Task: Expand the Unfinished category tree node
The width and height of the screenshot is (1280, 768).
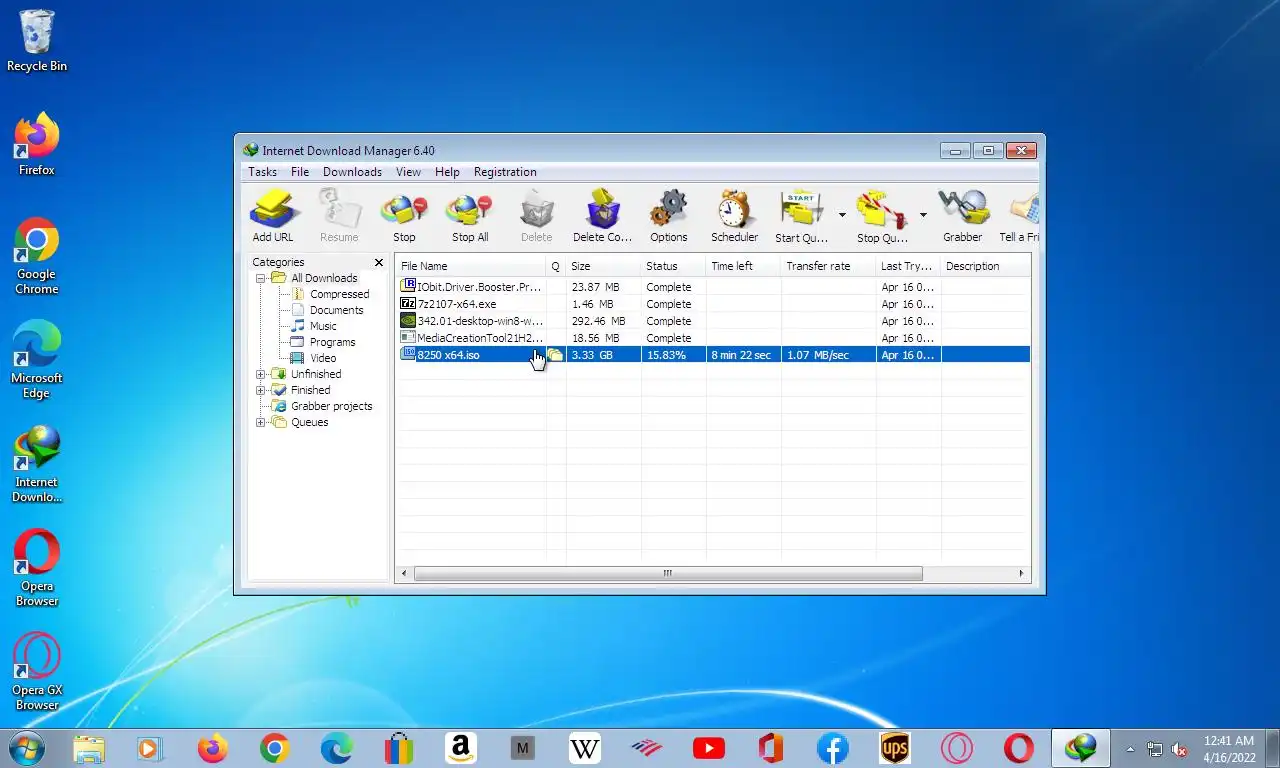Action: coord(260,374)
